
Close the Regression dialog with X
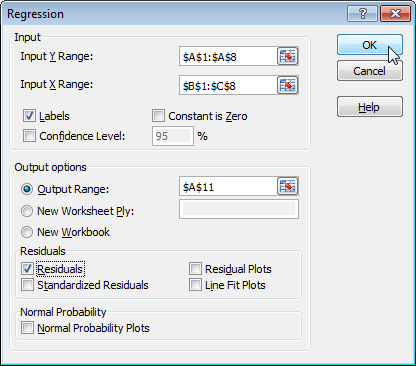coord(395,14)
